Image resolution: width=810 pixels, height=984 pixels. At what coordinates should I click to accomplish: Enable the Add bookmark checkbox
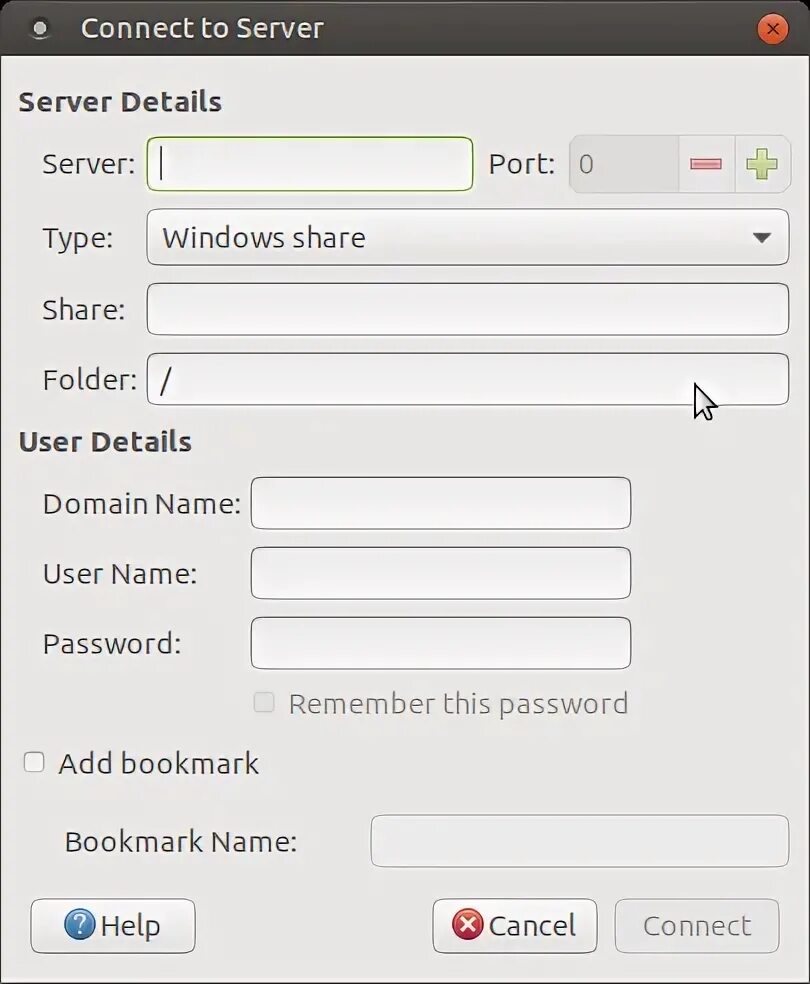(x=34, y=762)
